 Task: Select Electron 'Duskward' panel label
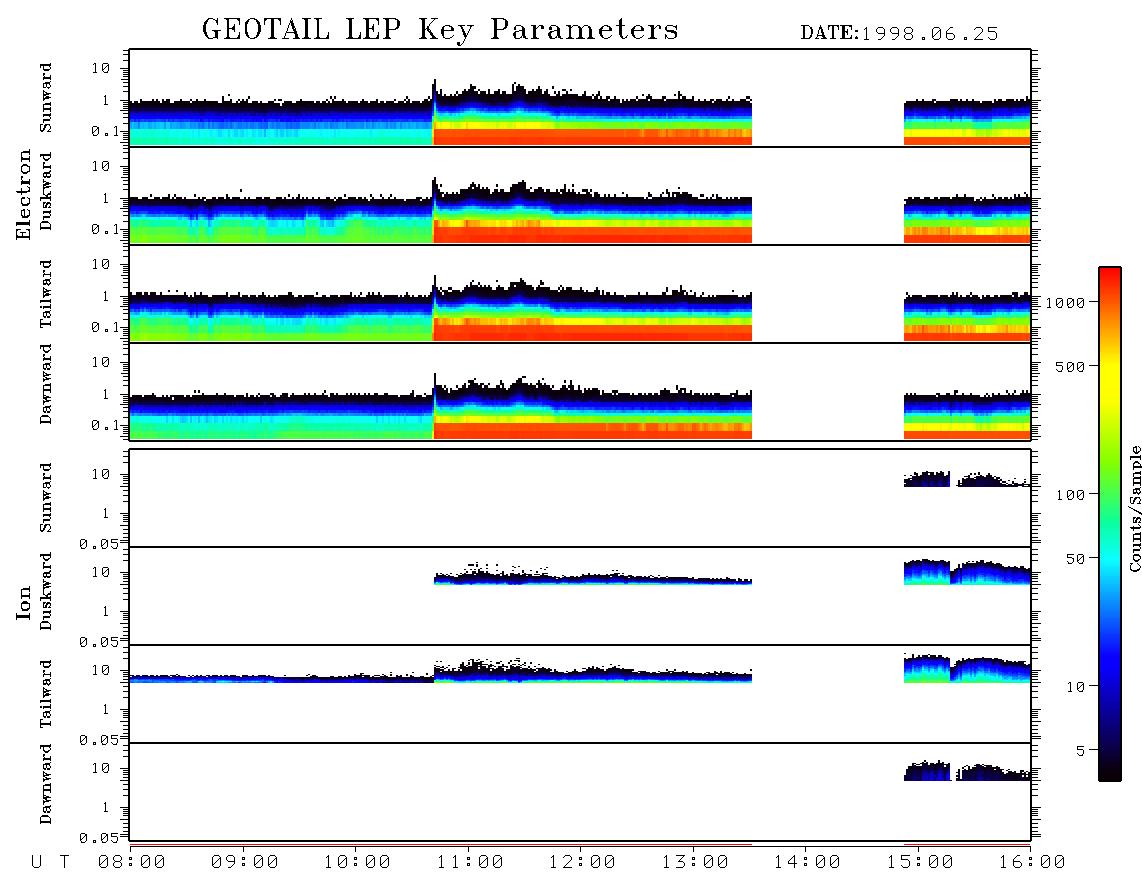coord(46,191)
